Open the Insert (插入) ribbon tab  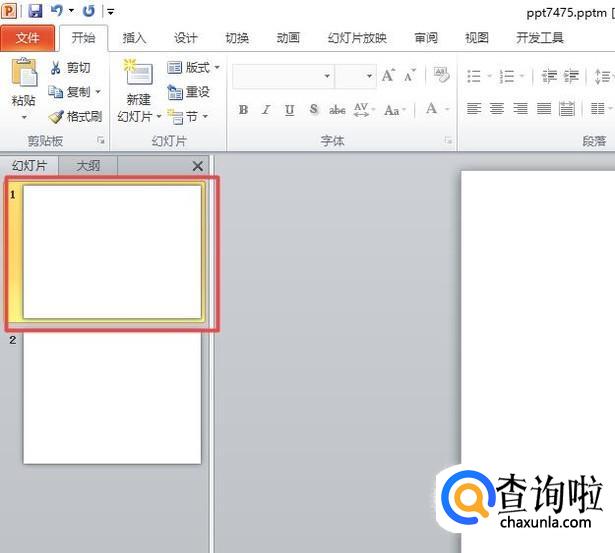click(134, 38)
